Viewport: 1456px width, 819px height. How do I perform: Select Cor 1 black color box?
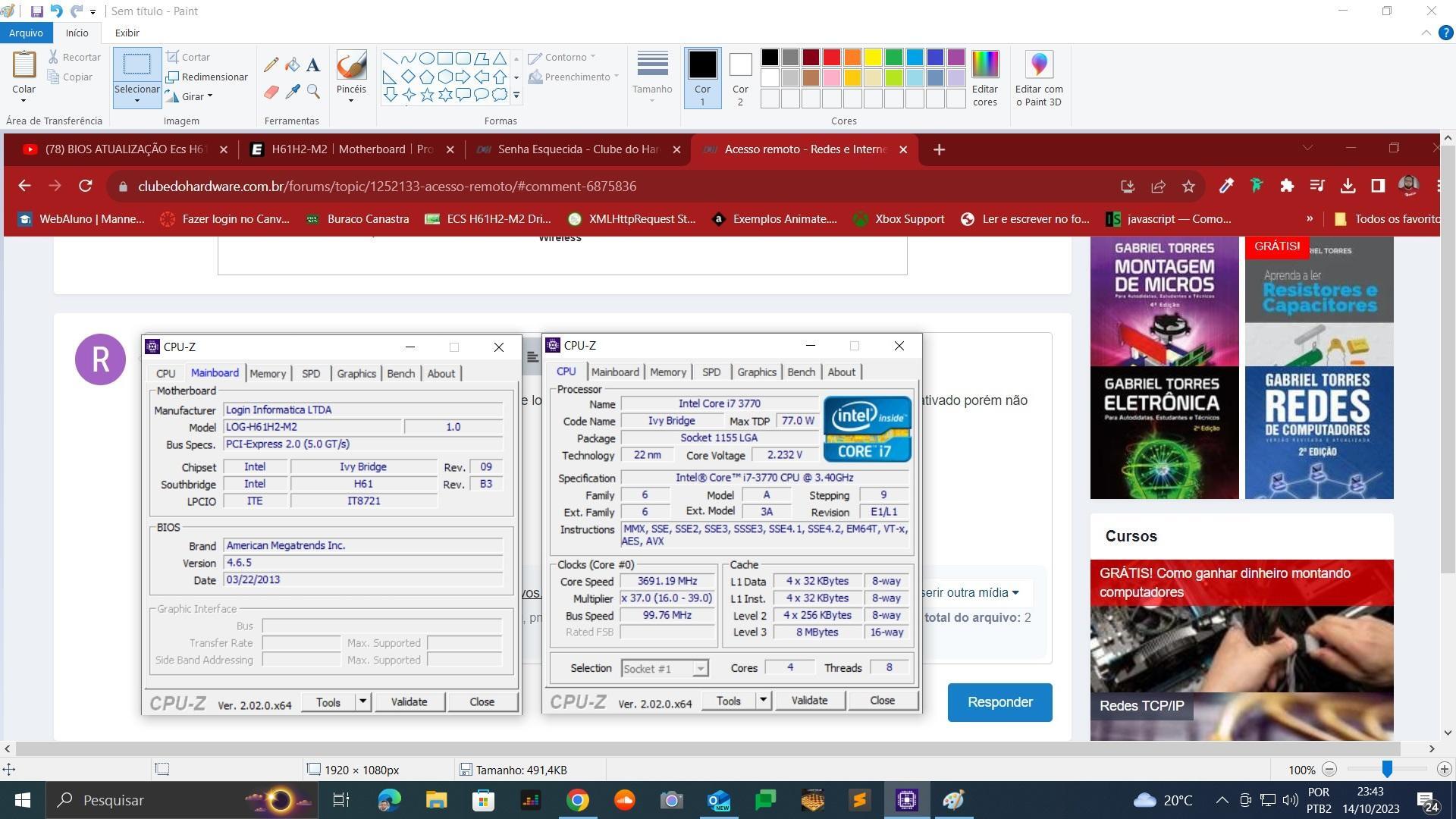(702, 78)
